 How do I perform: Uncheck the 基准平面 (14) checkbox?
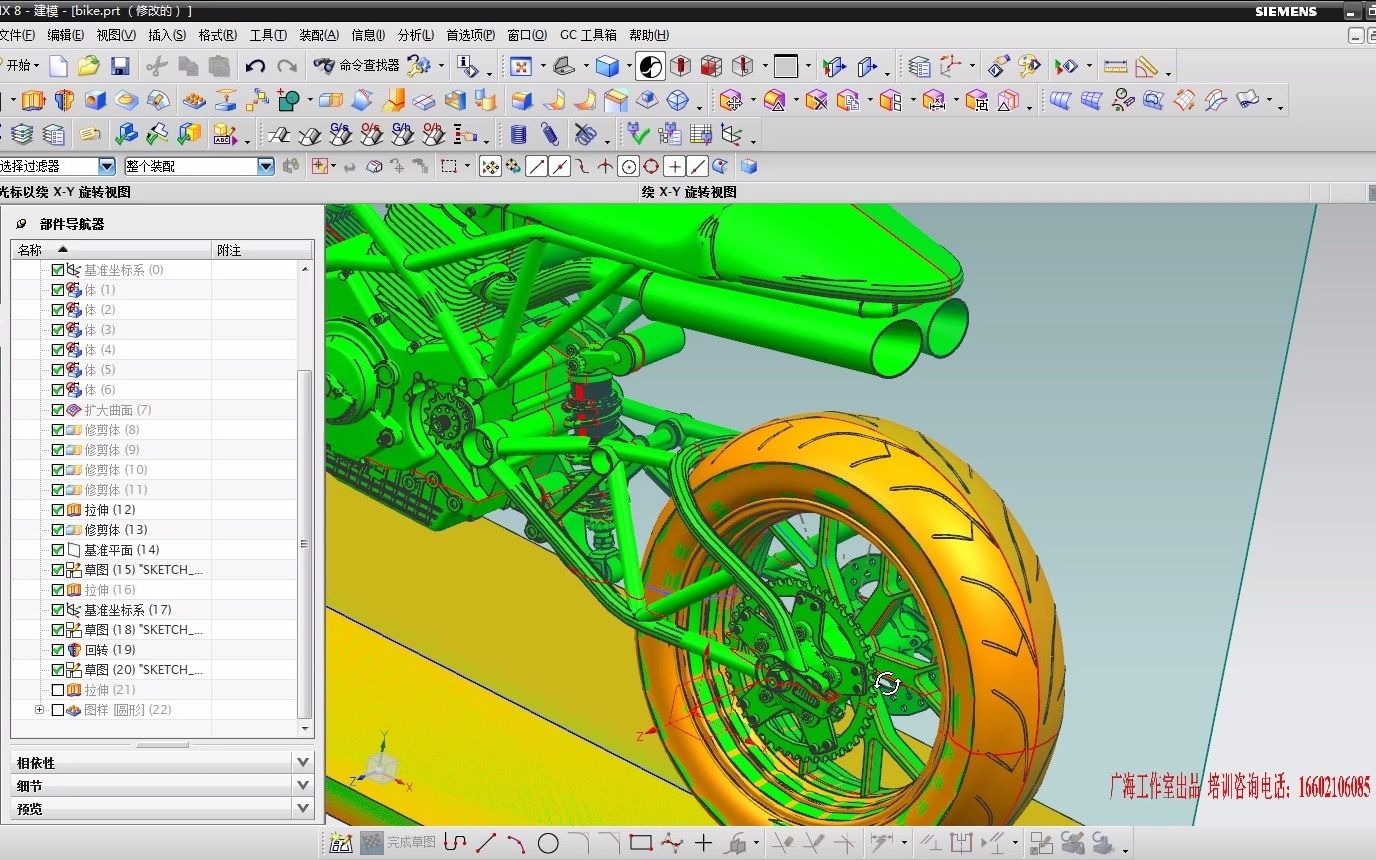coord(58,550)
